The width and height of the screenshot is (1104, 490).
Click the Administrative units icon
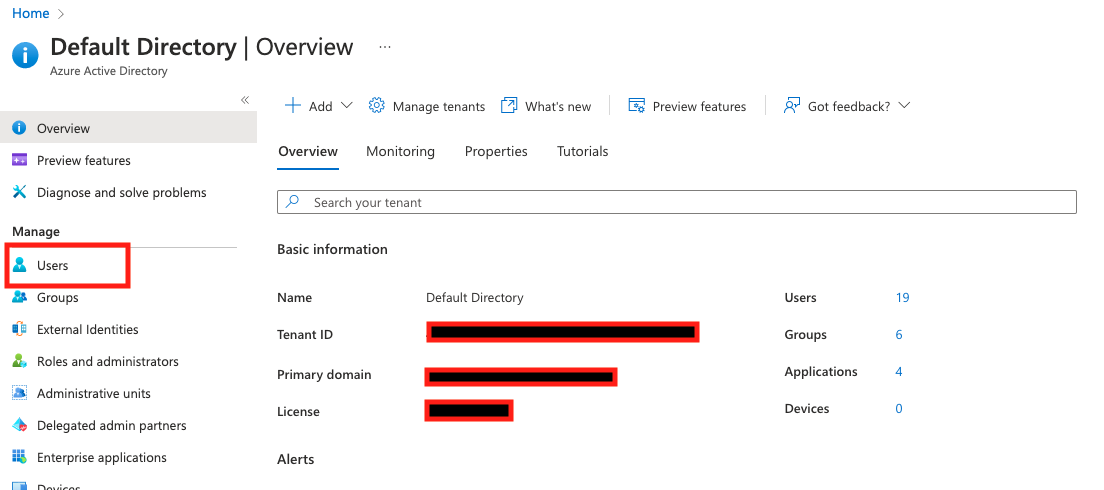click(20, 393)
